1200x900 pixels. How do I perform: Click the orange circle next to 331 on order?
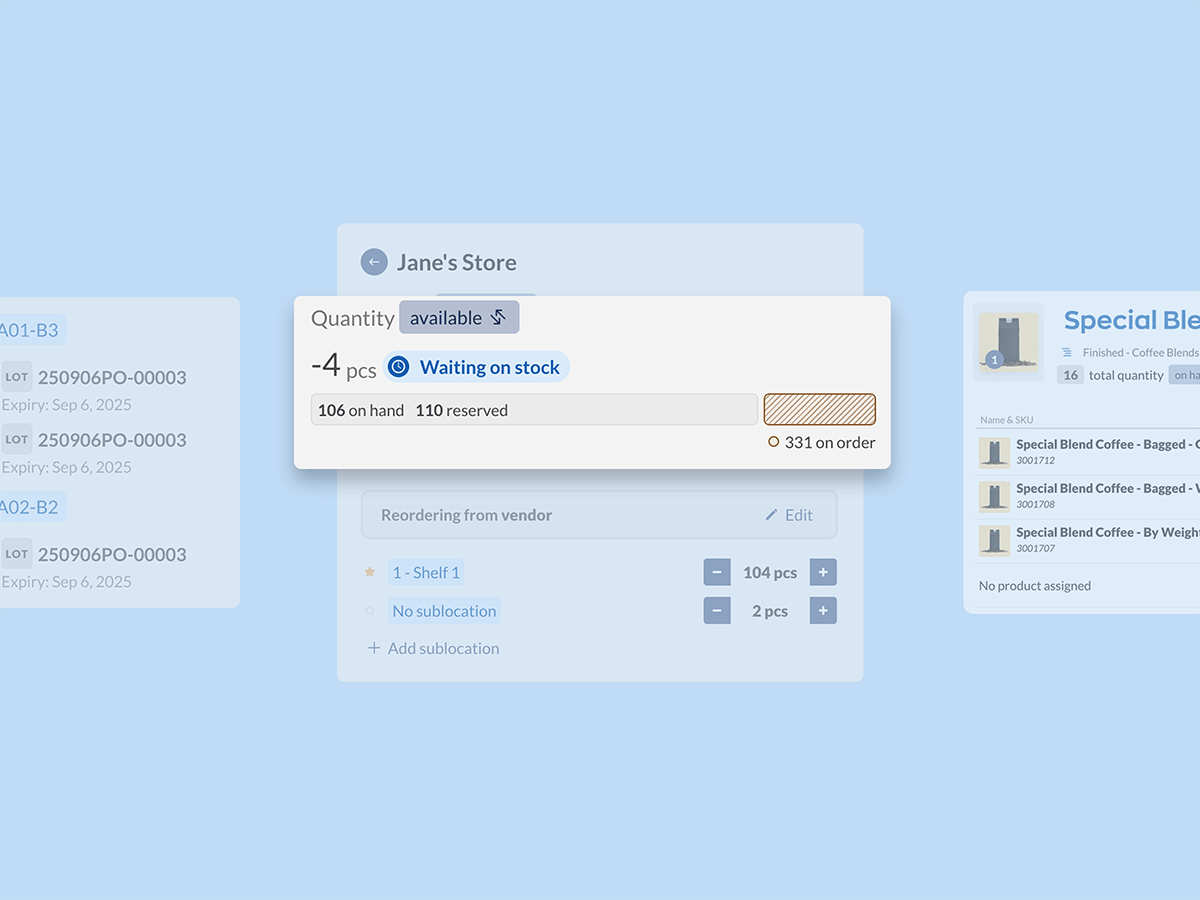[x=773, y=442]
